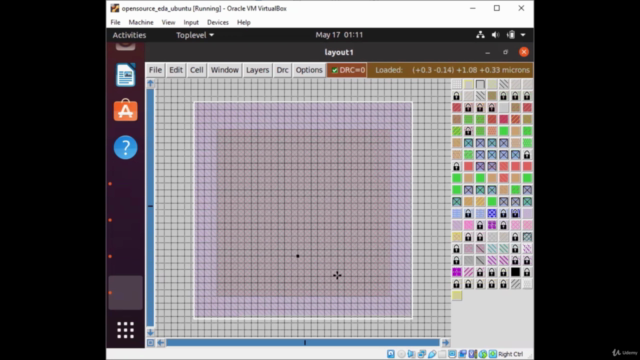Click the VirtualBox shared folders status icon

pos(442,354)
